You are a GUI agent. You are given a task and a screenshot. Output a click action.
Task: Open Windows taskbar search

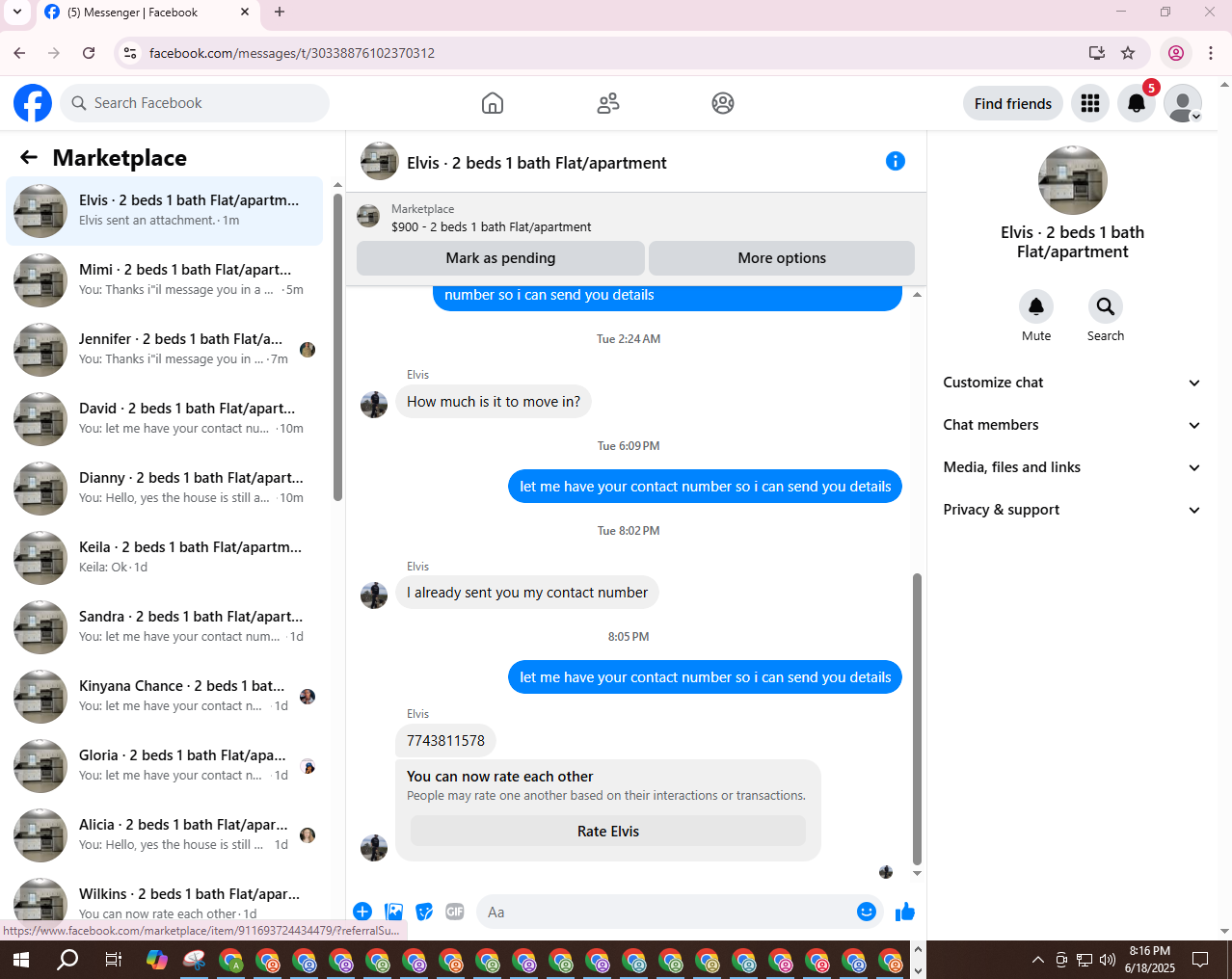67,960
